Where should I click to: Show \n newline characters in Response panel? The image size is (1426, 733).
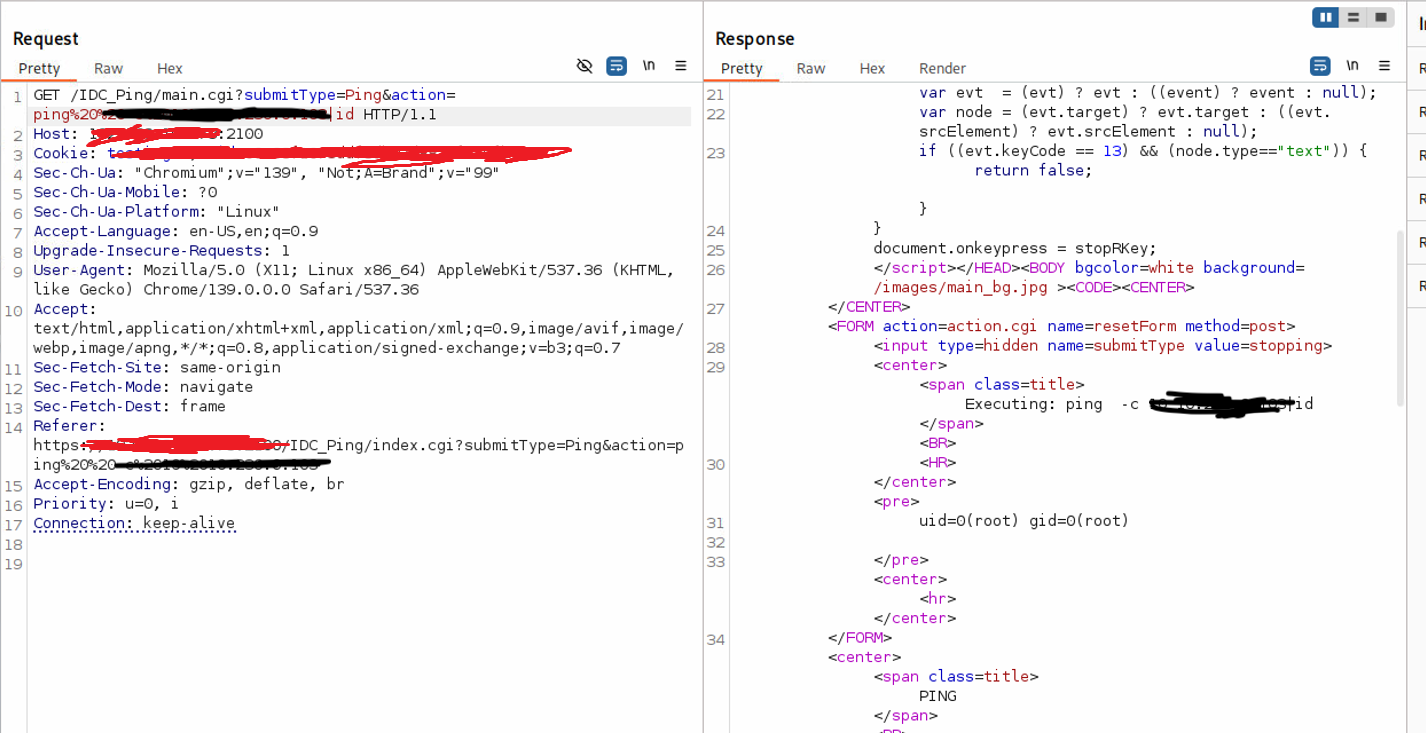tap(1352, 66)
